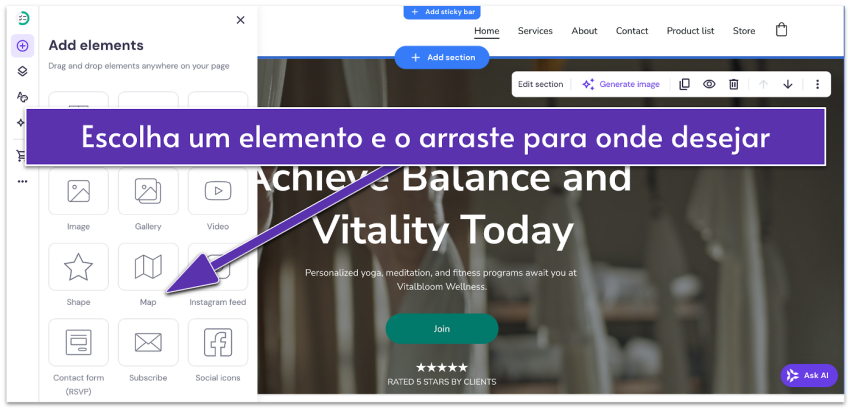The image size is (850, 409).
Task: Click the Add elements panel title
Action: pos(96,46)
